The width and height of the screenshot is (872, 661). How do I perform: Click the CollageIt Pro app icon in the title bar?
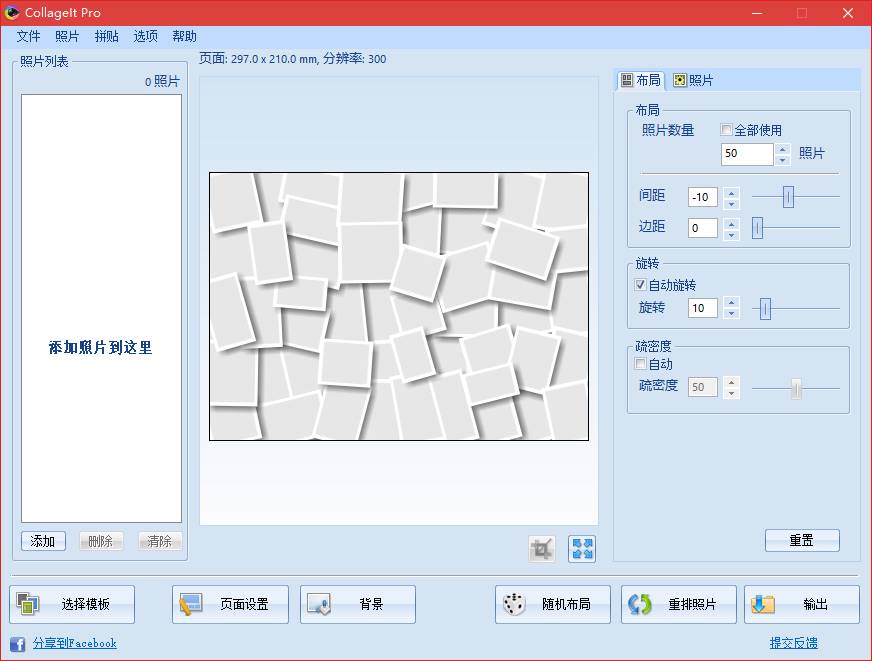(12, 12)
